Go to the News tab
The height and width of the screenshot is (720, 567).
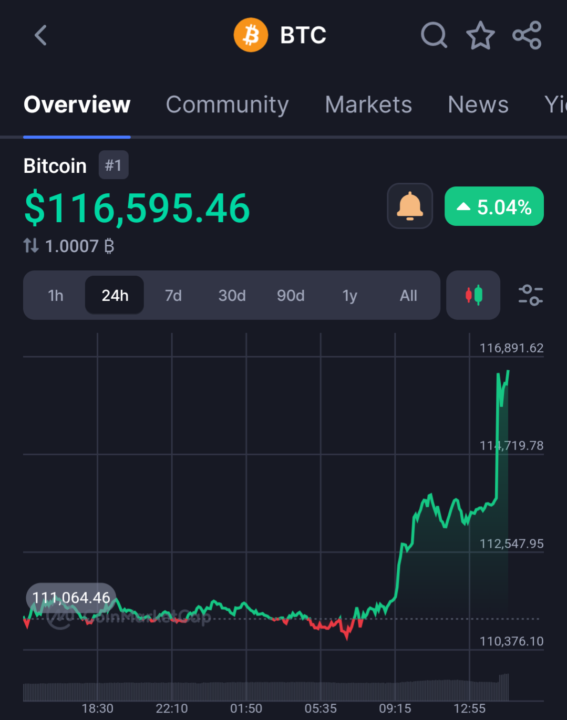click(x=478, y=105)
